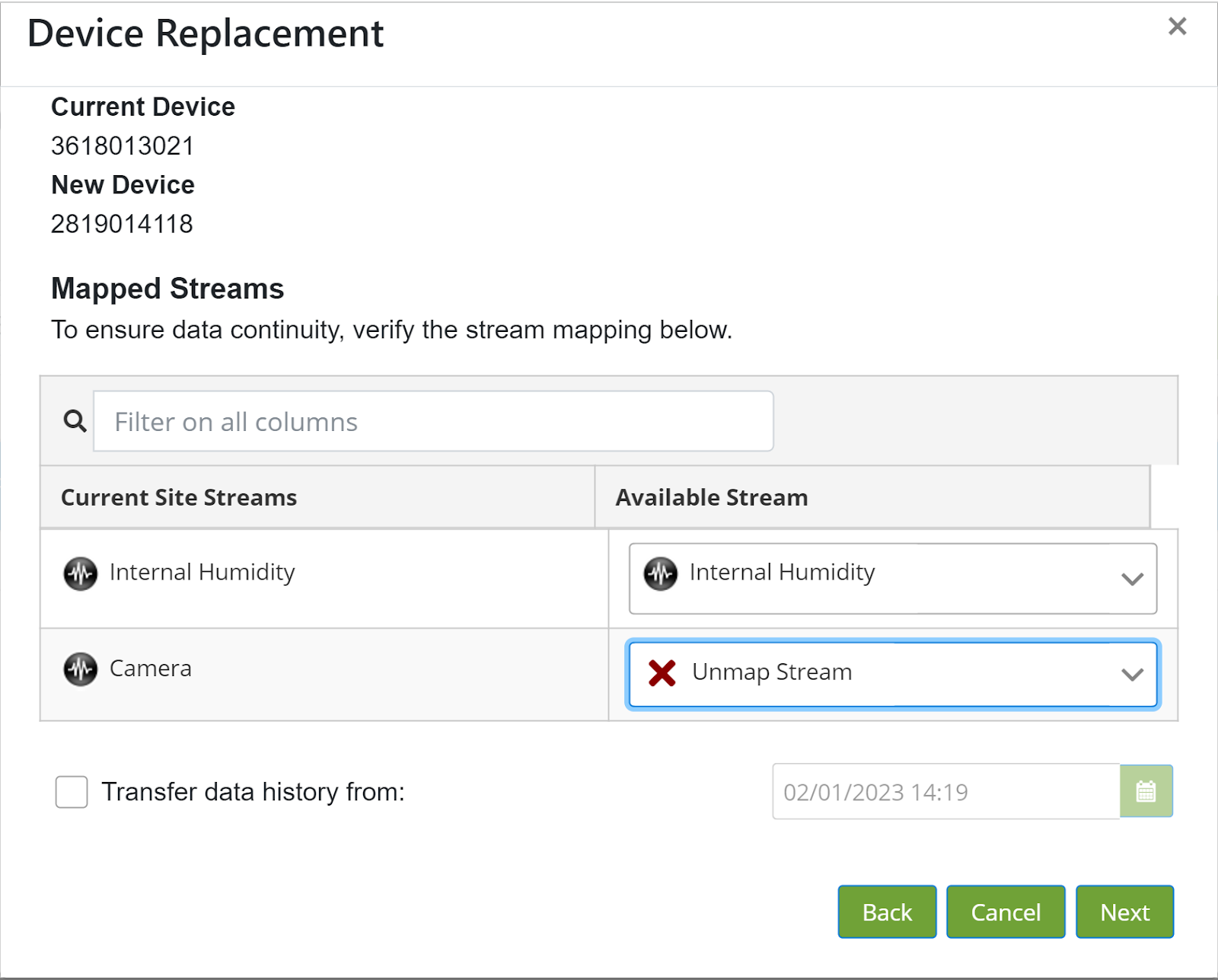Click the transfer history date input field
Viewport: 1218px width, 980px height.
[945, 792]
